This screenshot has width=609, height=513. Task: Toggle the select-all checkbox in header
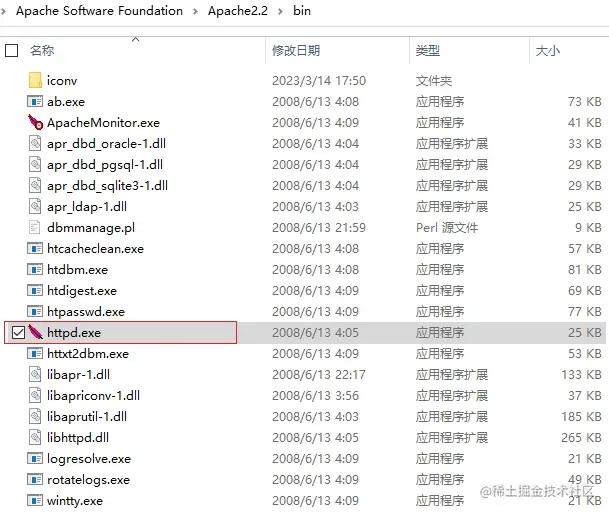pyautogui.click(x=12, y=50)
